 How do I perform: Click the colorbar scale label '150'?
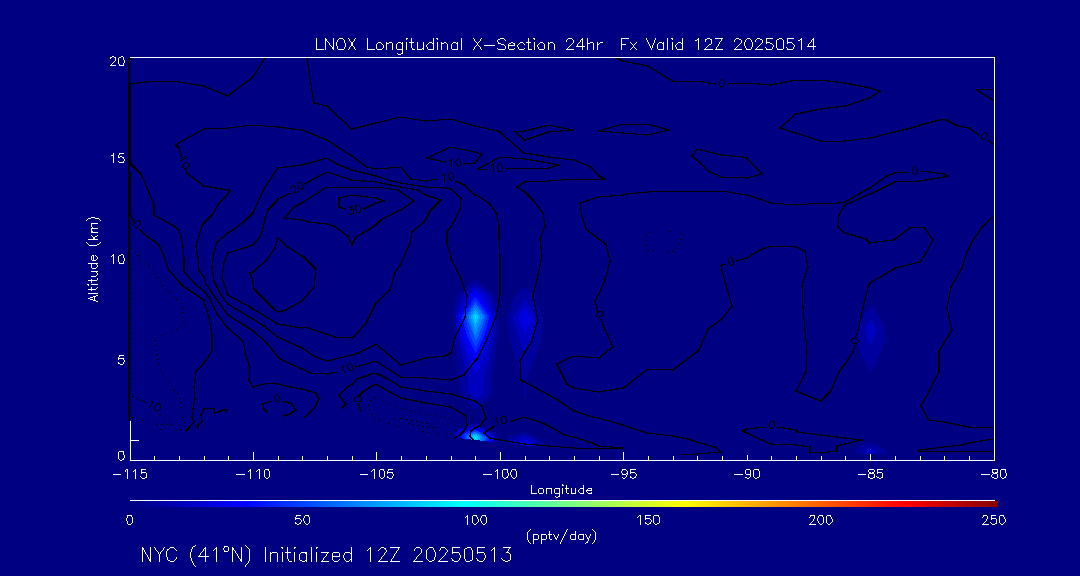(650, 520)
